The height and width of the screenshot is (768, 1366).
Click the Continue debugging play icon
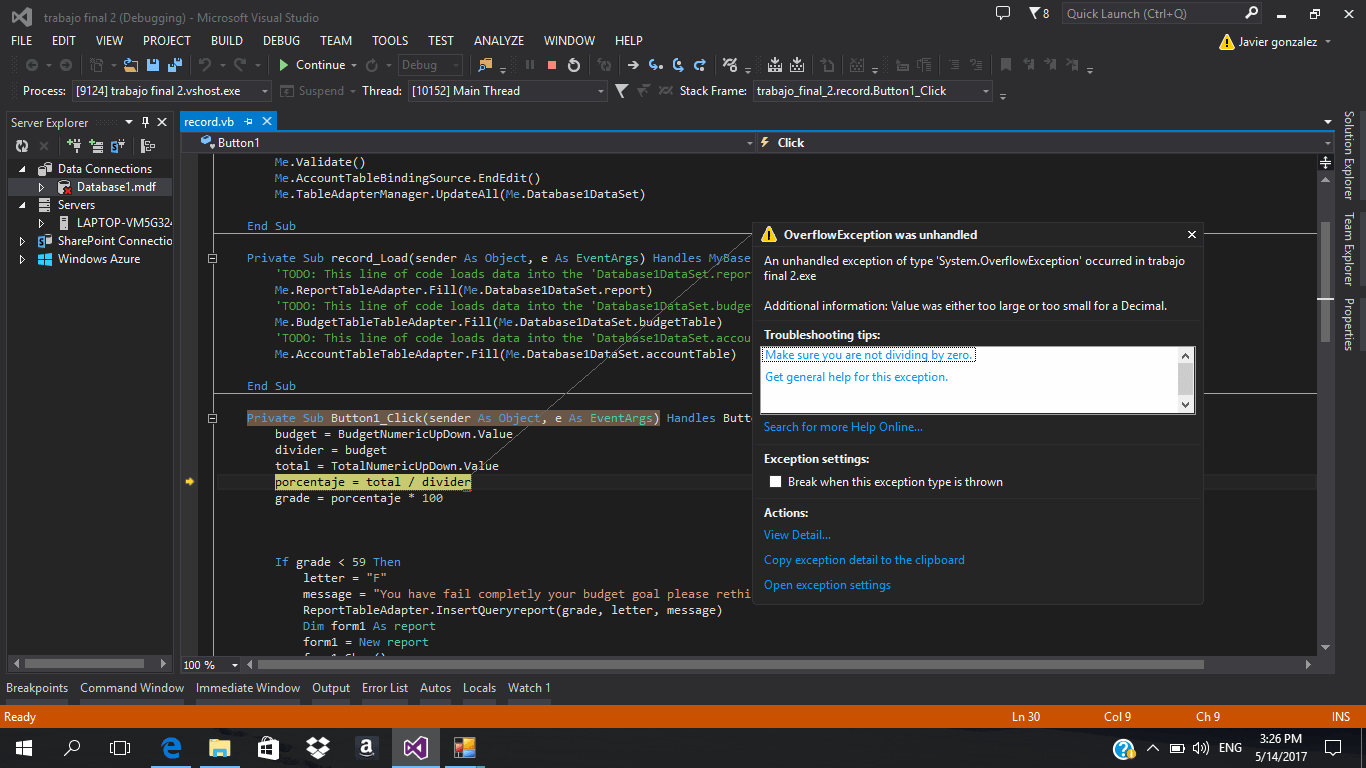[284, 65]
